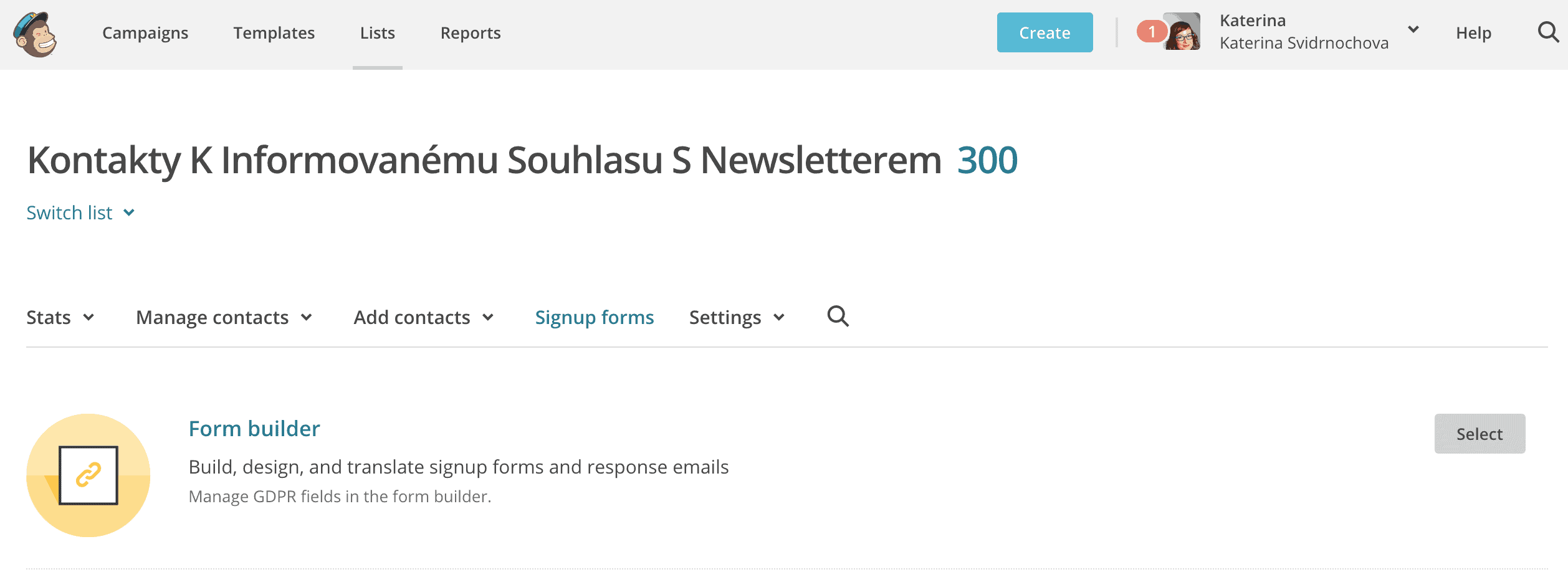Click the red notification badge
This screenshot has width=1568, height=572.
tap(1151, 31)
